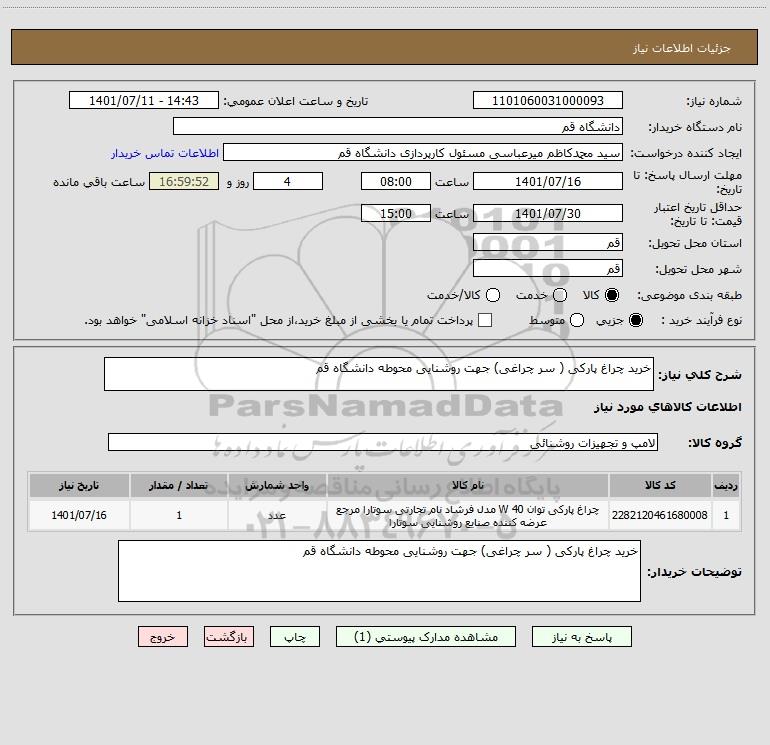770x745 pixels.
Task: Click buyer organization field دانشگاه قم
Action: point(398,127)
